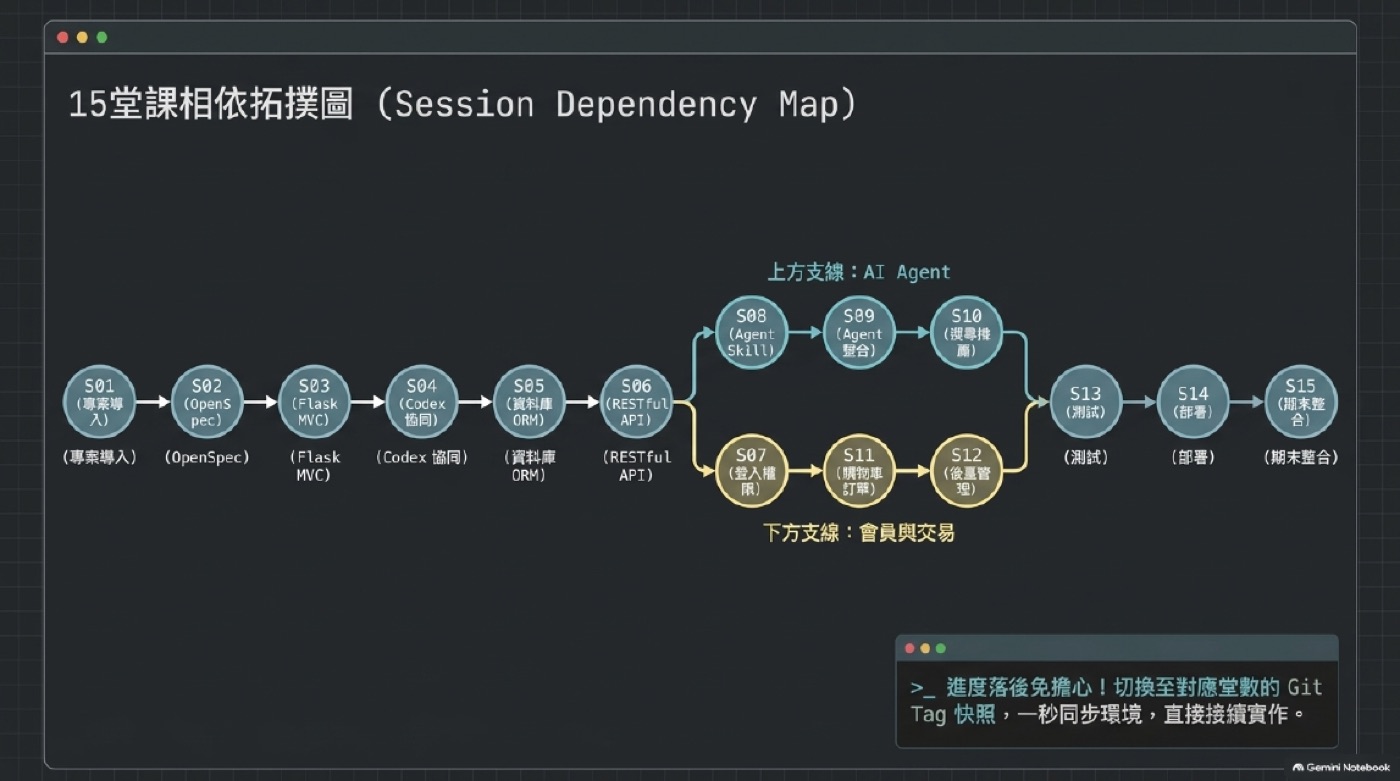Click the S08 Agent Skill node
1400x781 pixels.
pyautogui.click(x=752, y=333)
